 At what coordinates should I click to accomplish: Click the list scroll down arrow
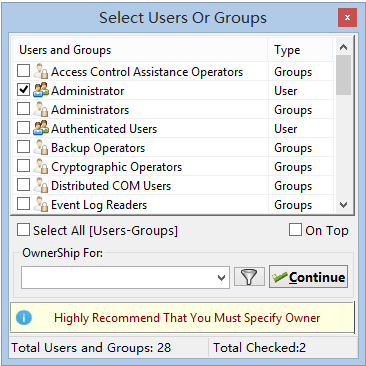pos(343,204)
